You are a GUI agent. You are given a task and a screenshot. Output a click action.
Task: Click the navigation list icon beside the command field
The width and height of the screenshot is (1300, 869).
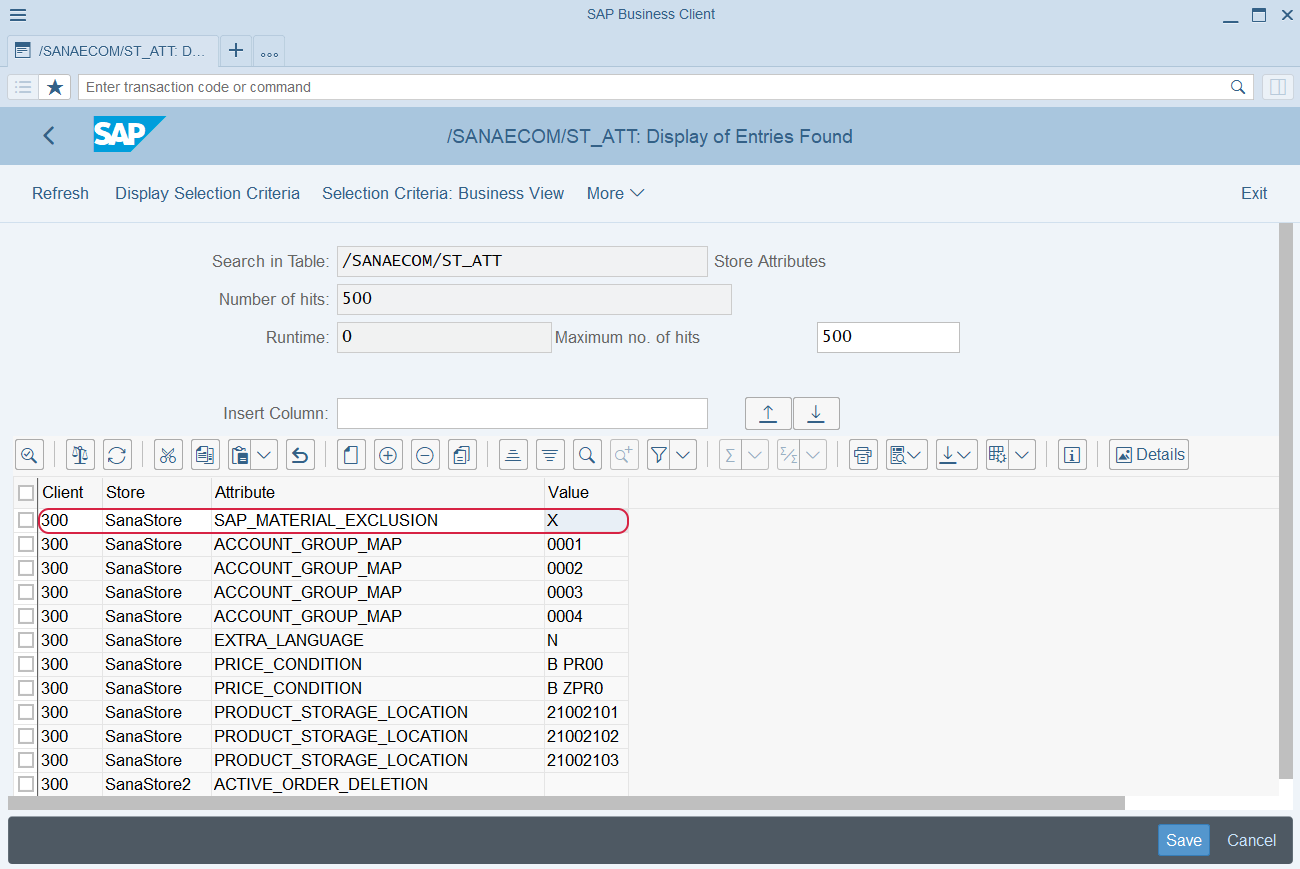[23, 87]
